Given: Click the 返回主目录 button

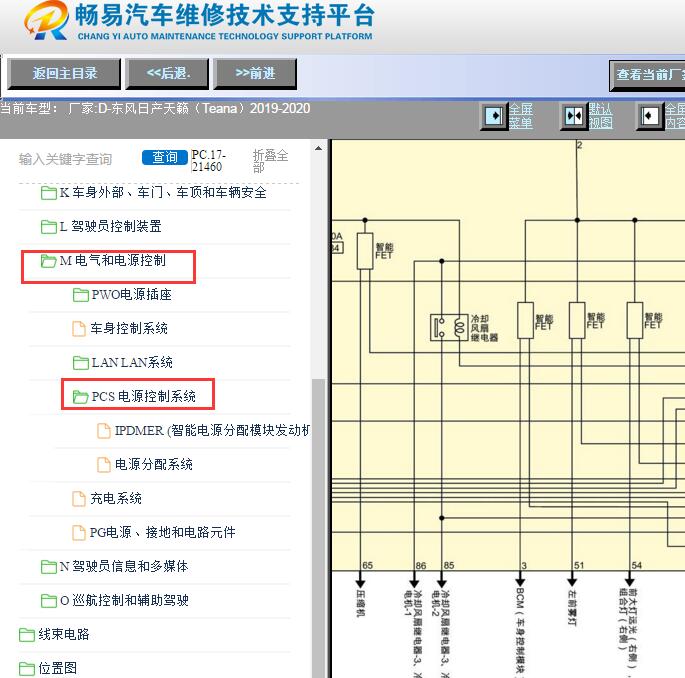Looking at the screenshot, I should coord(64,73).
